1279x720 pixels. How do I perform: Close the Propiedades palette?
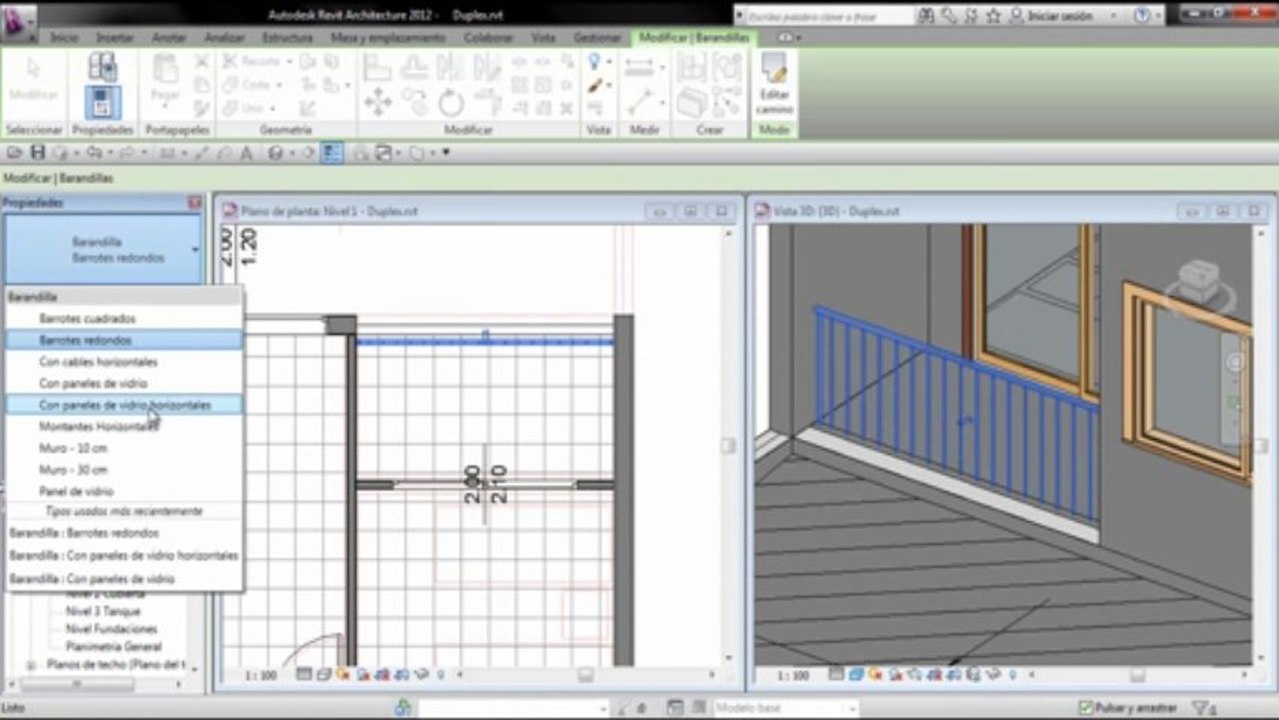pyautogui.click(x=195, y=203)
